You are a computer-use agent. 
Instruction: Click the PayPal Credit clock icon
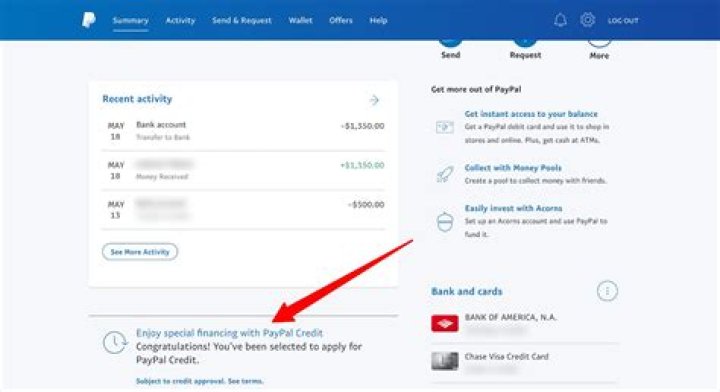click(115, 342)
